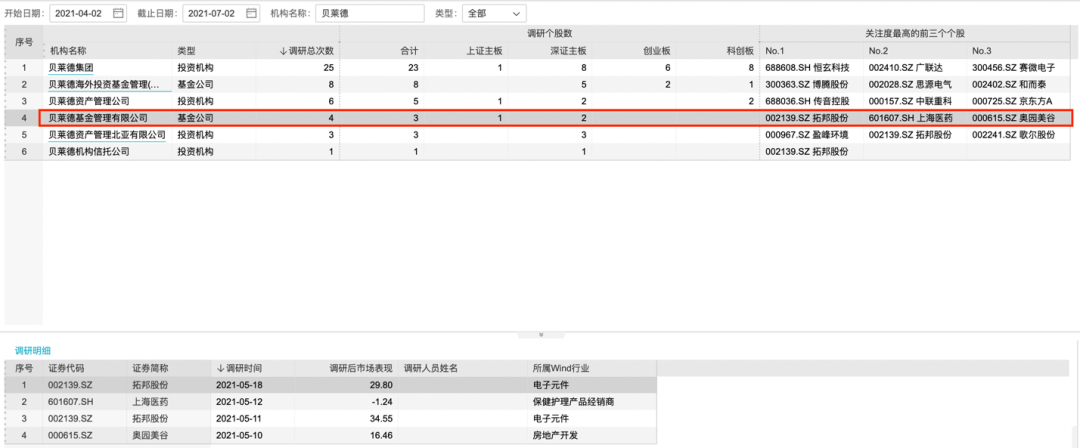
Task: Select the 贝莱德资产管理公司 row link
Action: (x=90, y=101)
